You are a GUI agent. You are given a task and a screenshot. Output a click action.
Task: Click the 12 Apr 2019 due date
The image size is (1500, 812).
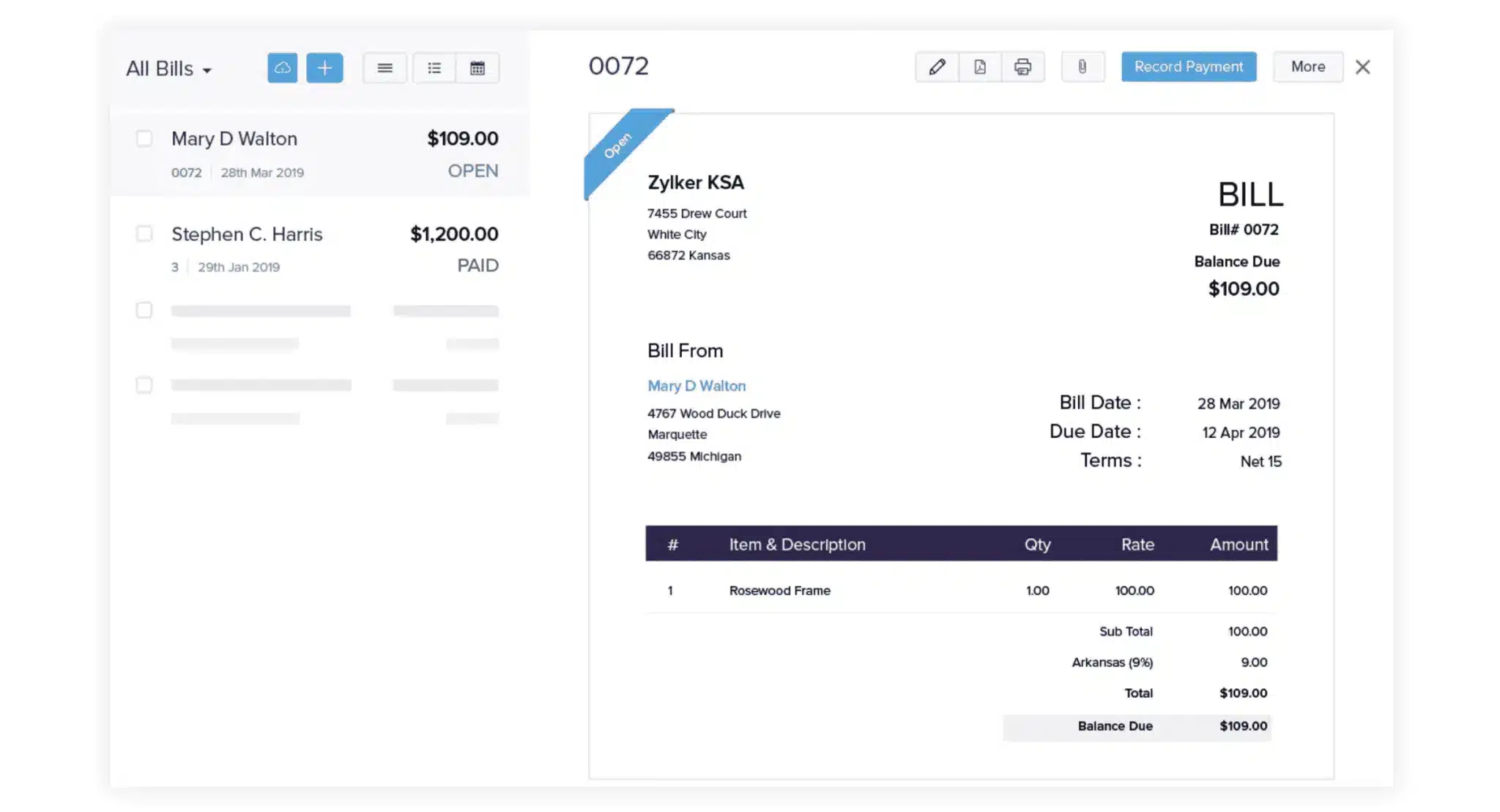pos(1241,433)
